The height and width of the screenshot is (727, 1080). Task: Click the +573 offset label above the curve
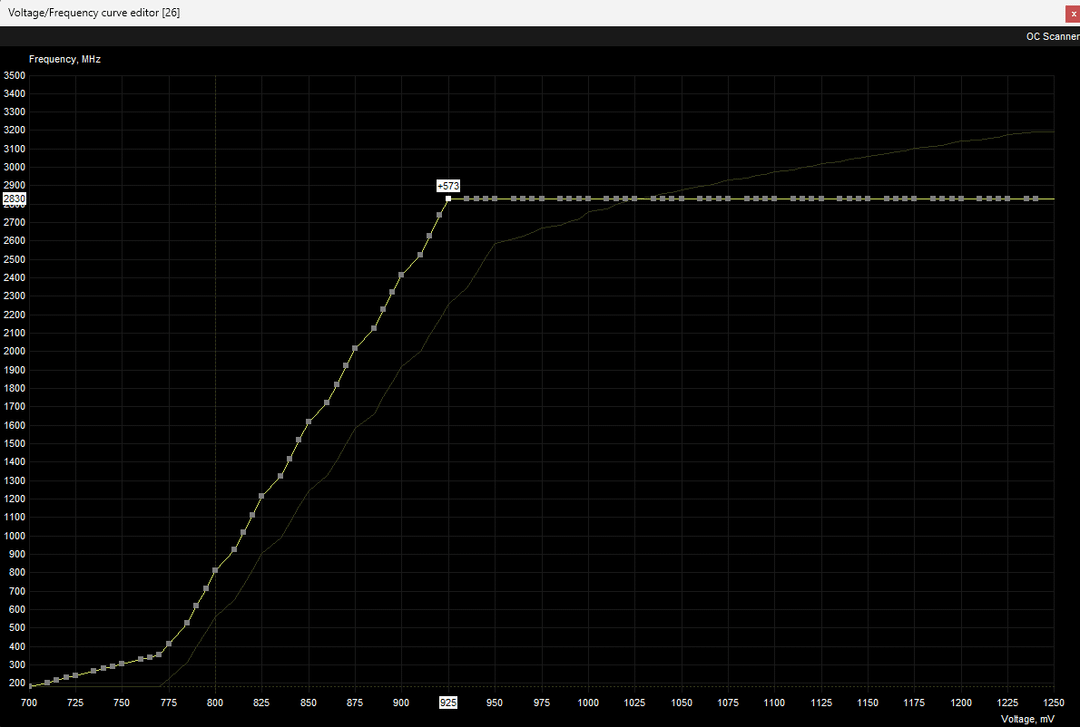pyautogui.click(x=447, y=186)
